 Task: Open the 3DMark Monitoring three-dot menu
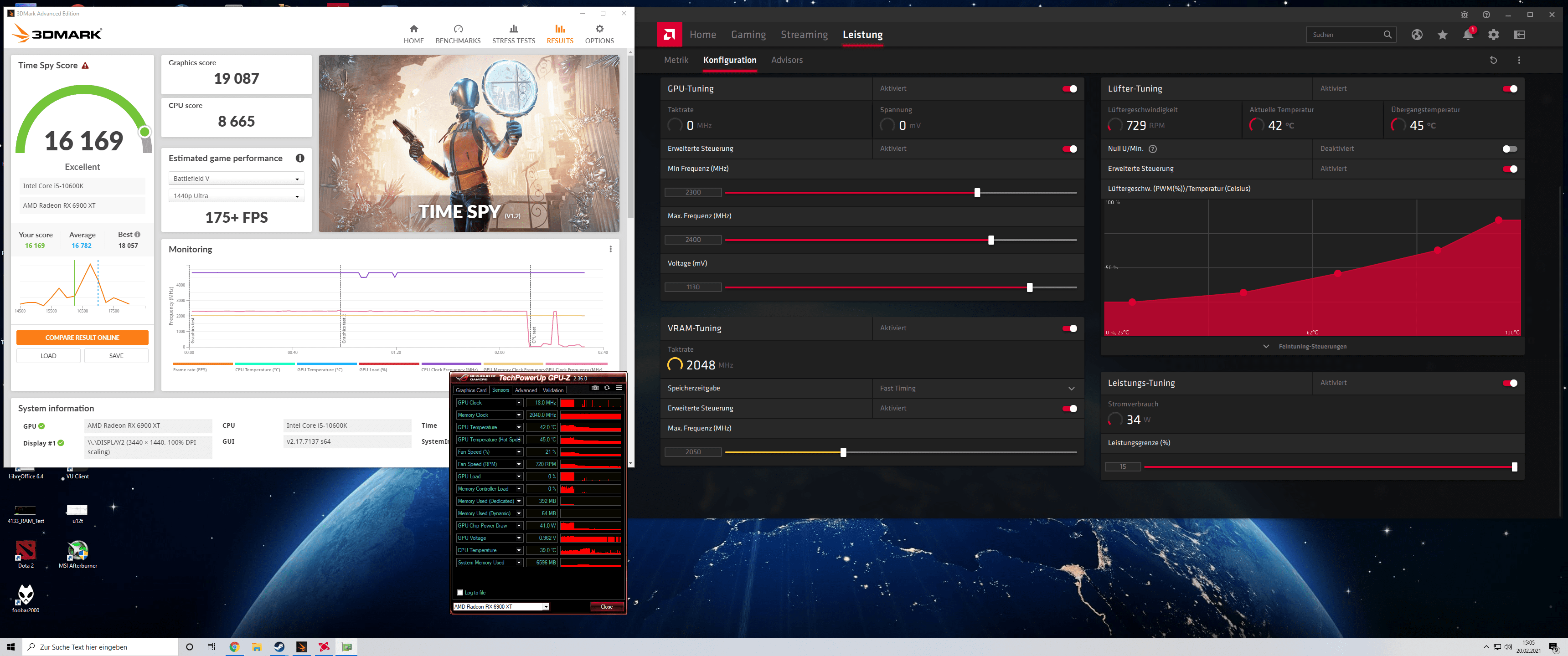[x=610, y=249]
